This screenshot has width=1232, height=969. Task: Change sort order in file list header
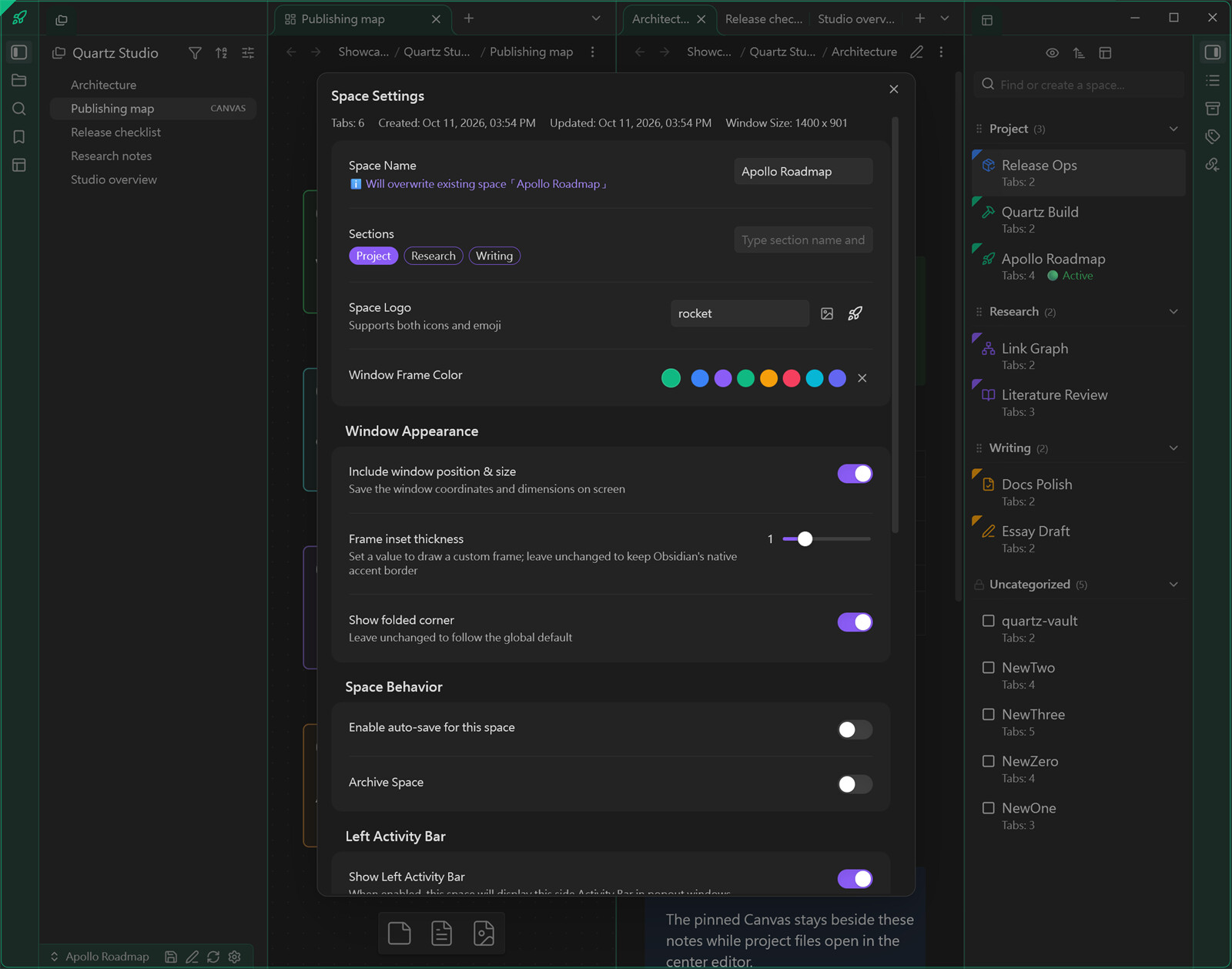(x=222, y=53)
